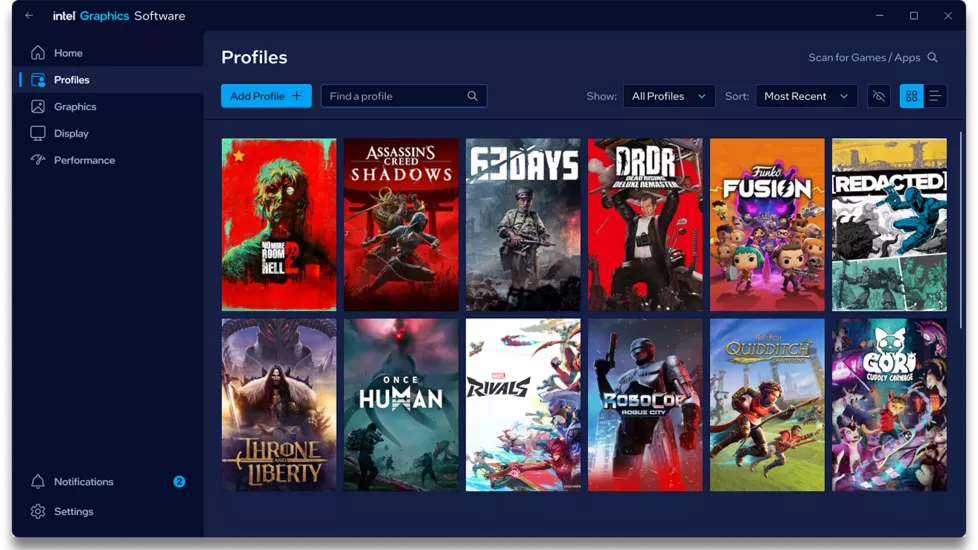Select the Graphics sidebar icon
The image size is (978, 550).
38,107
